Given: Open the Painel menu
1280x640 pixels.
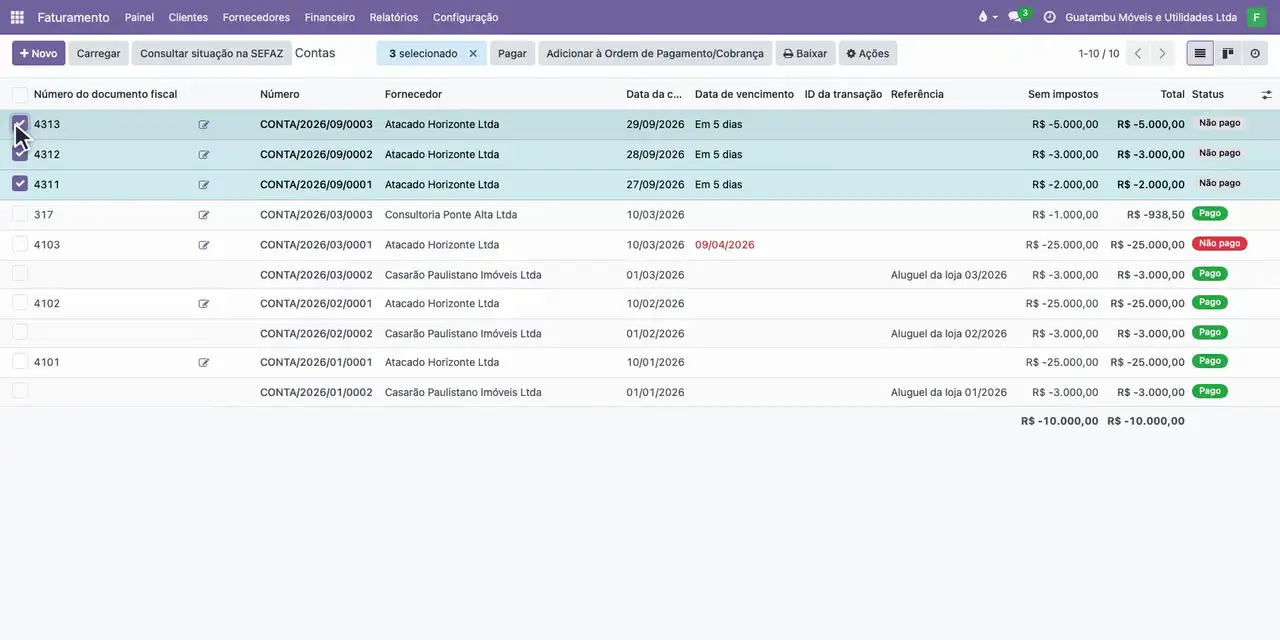Looking at the screenshot, I should point(139,17).
